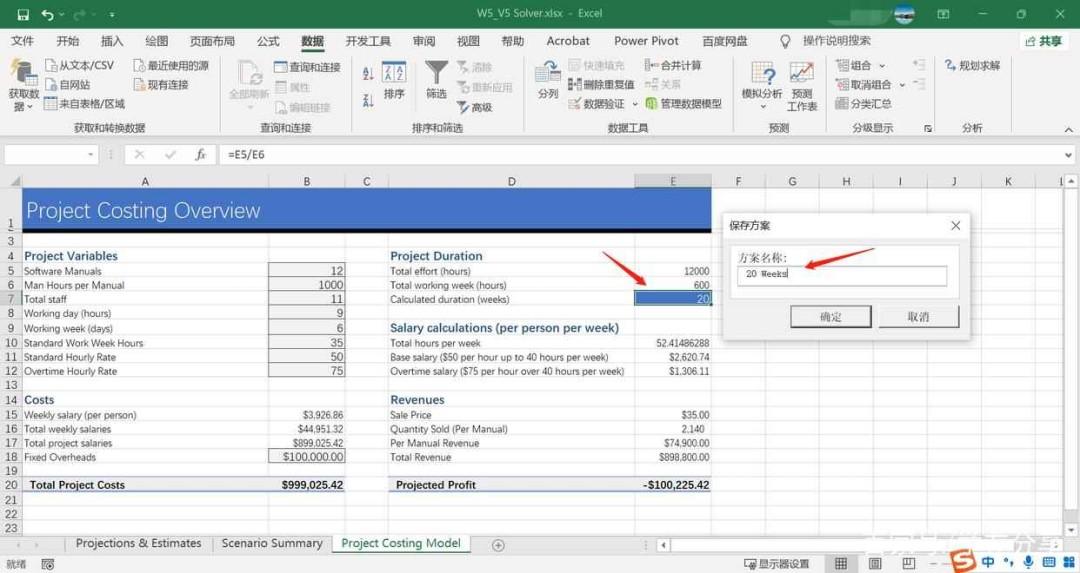Image resolution: width=1080 pixels, height=573 pixels.
Task: Open What-If Analysis (模拟分析) menu
Action: point(762,85)
